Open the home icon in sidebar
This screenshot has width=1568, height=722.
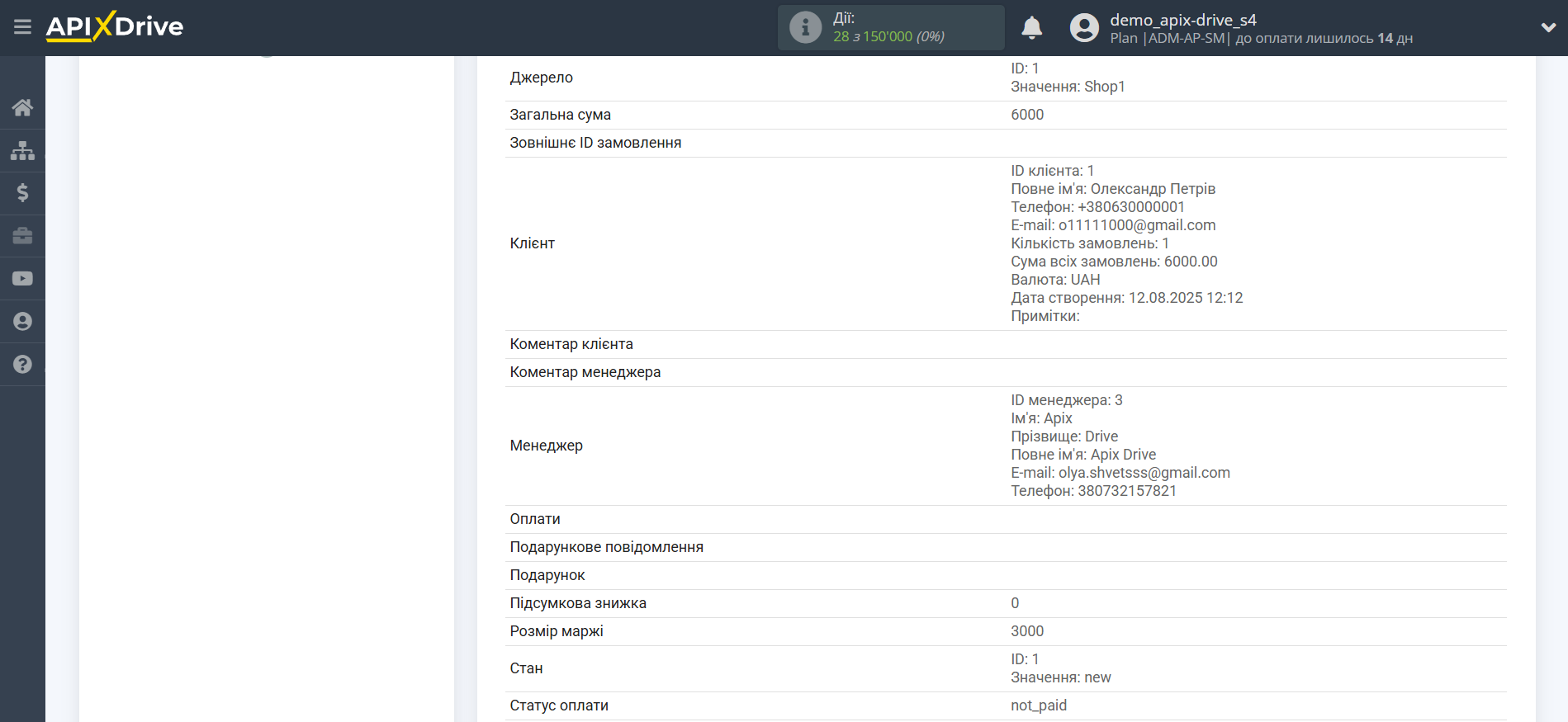(22, 107)
